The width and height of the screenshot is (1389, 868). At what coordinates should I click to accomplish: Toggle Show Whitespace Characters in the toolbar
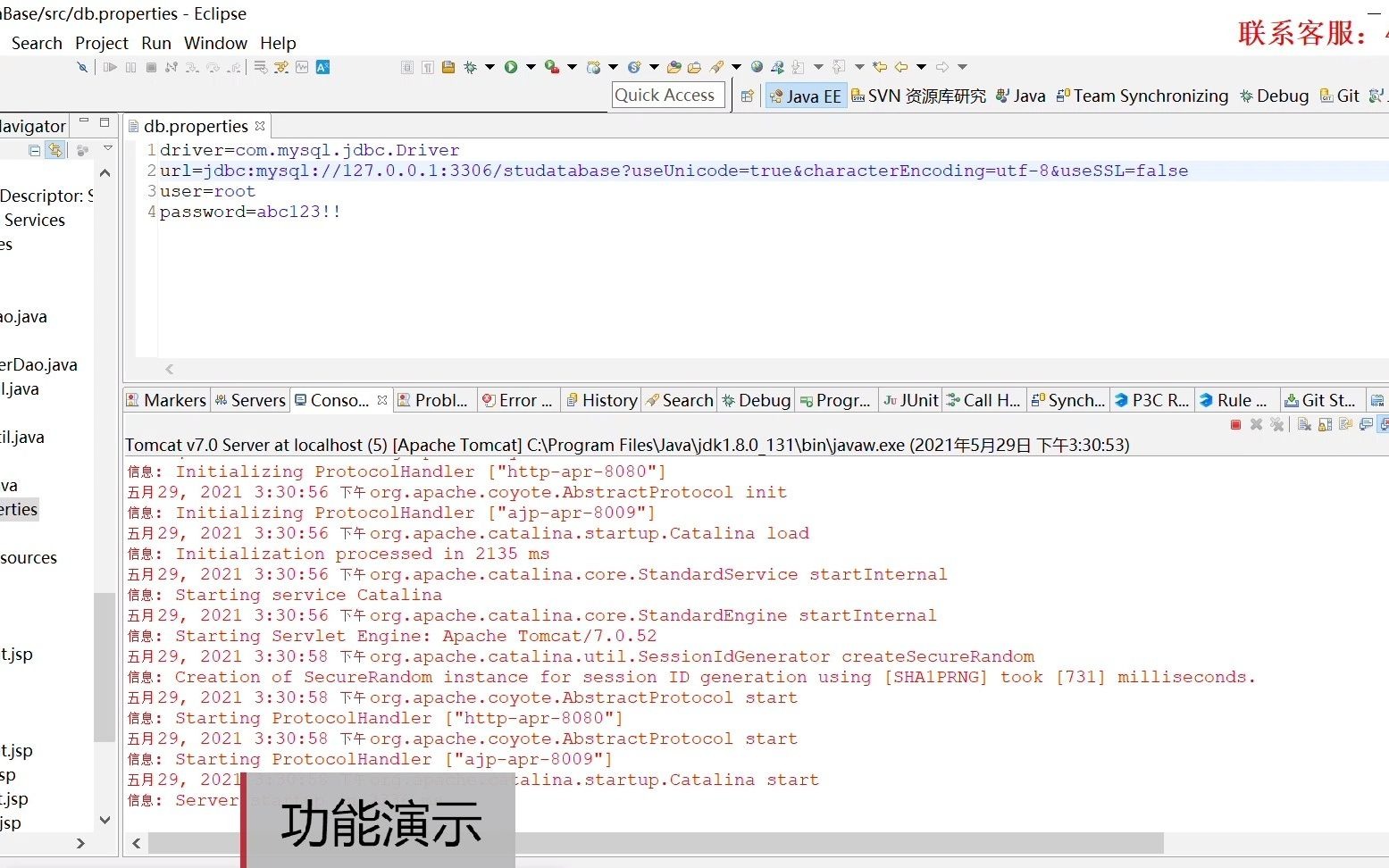click(x=427, y=67)
